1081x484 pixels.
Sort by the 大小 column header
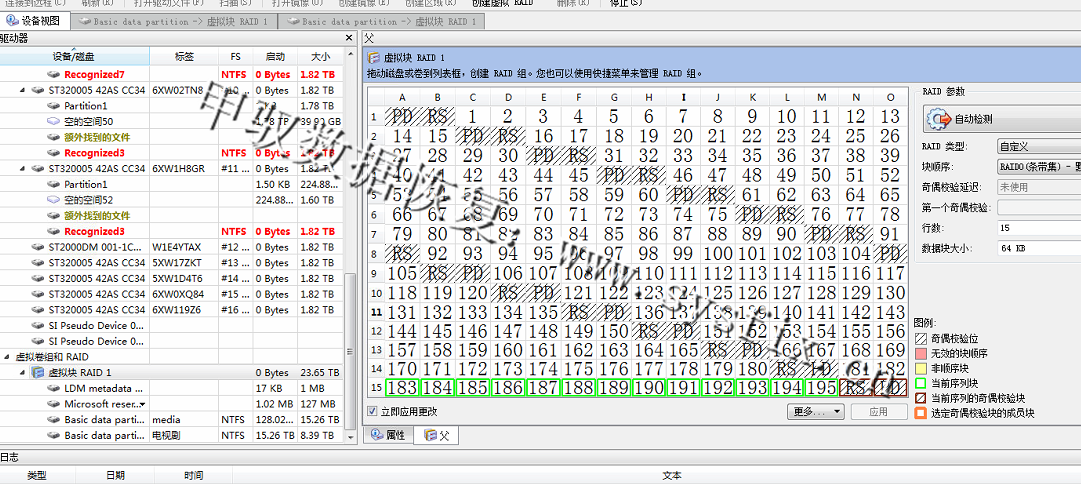(321, 57)
